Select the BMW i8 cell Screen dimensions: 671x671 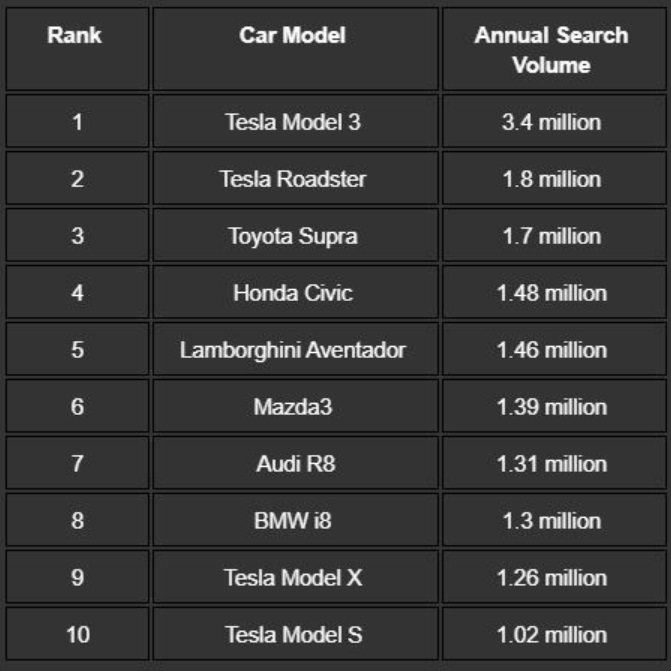click(293, 521)
